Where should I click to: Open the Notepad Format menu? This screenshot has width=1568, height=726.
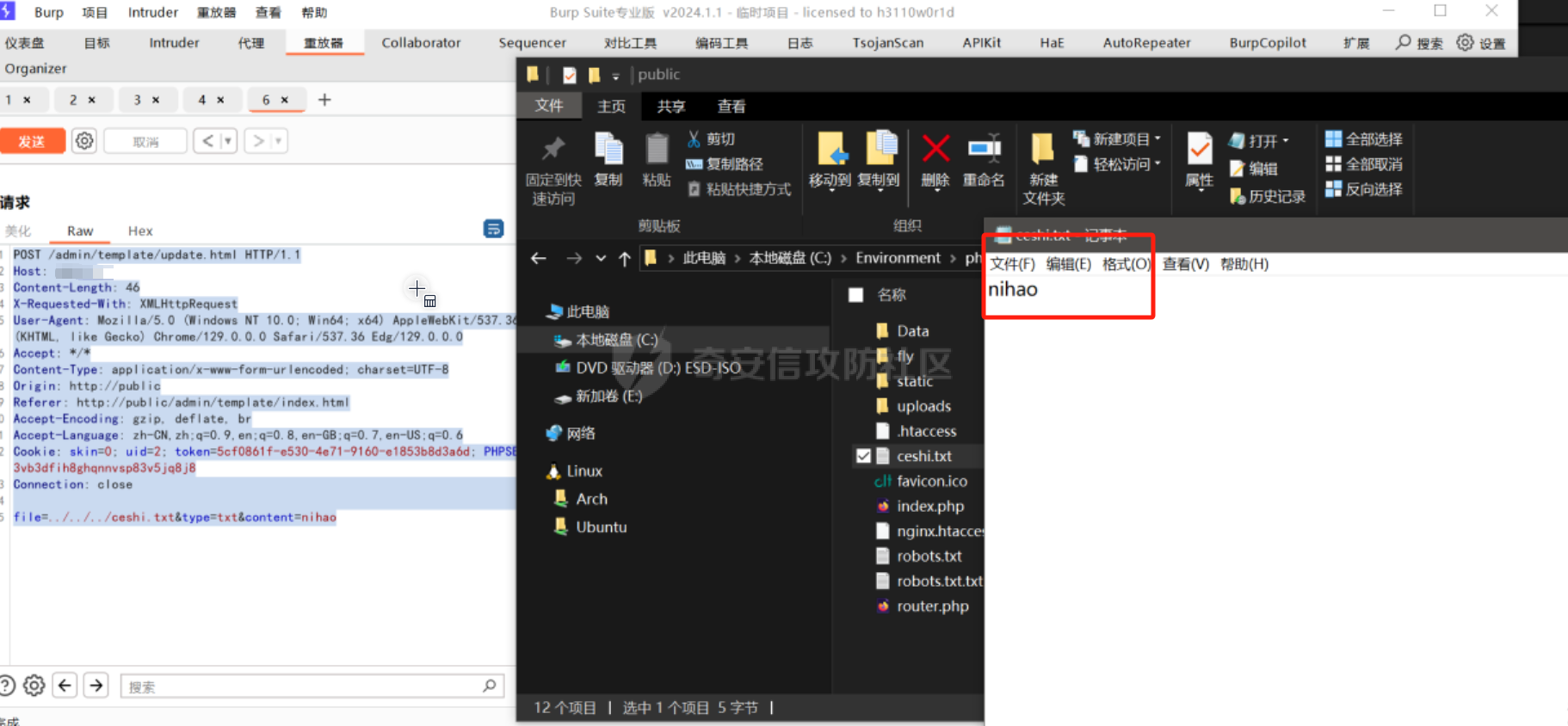(1126, 264)
